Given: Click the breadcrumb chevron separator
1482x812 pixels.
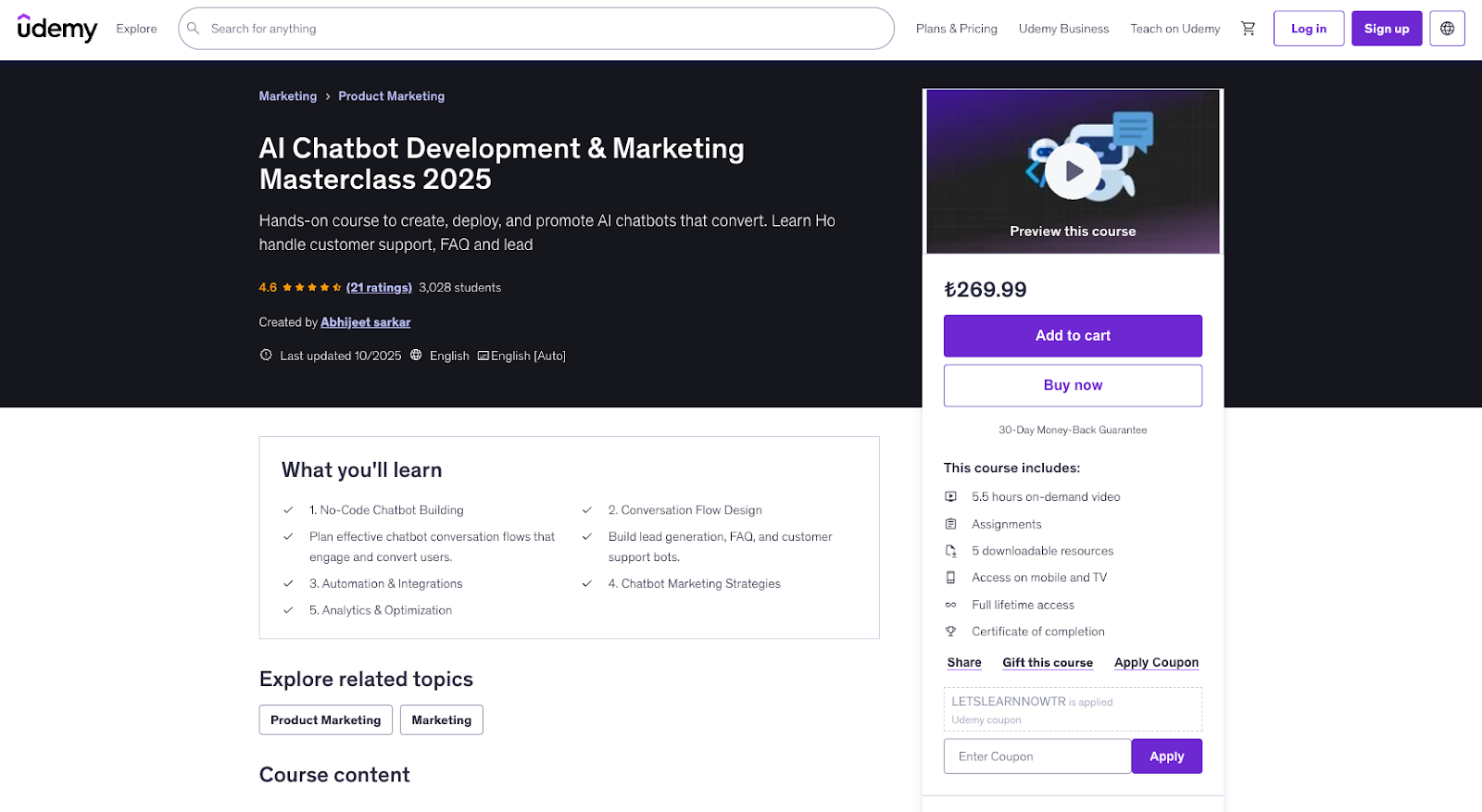Looking at the screenshot, I should pos(328,96).
